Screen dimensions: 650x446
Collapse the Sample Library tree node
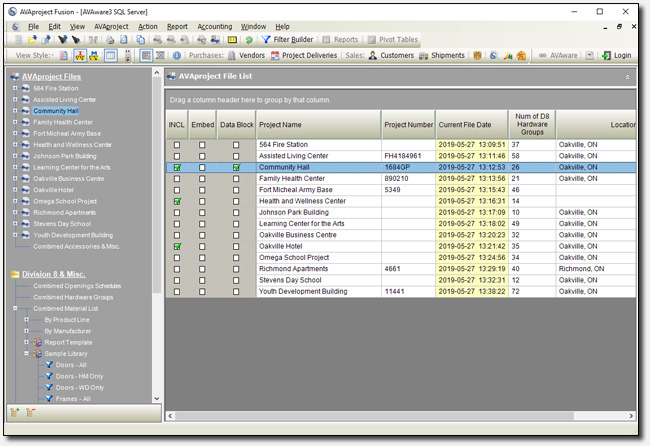26,354
